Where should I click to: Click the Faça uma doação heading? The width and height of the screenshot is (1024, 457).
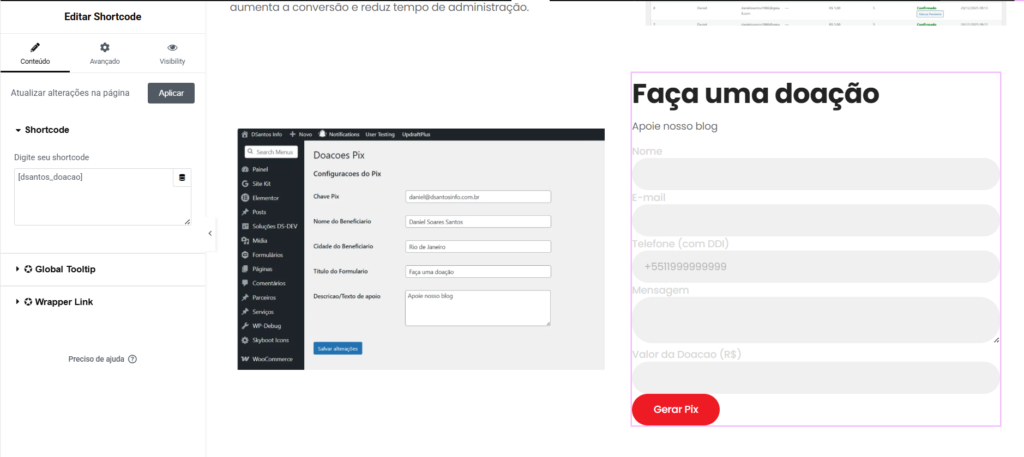click(755, 94)
